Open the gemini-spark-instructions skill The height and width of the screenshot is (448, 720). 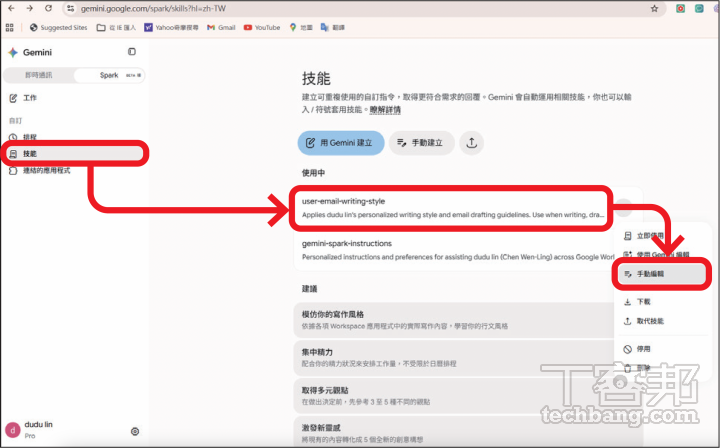[455, 250]
